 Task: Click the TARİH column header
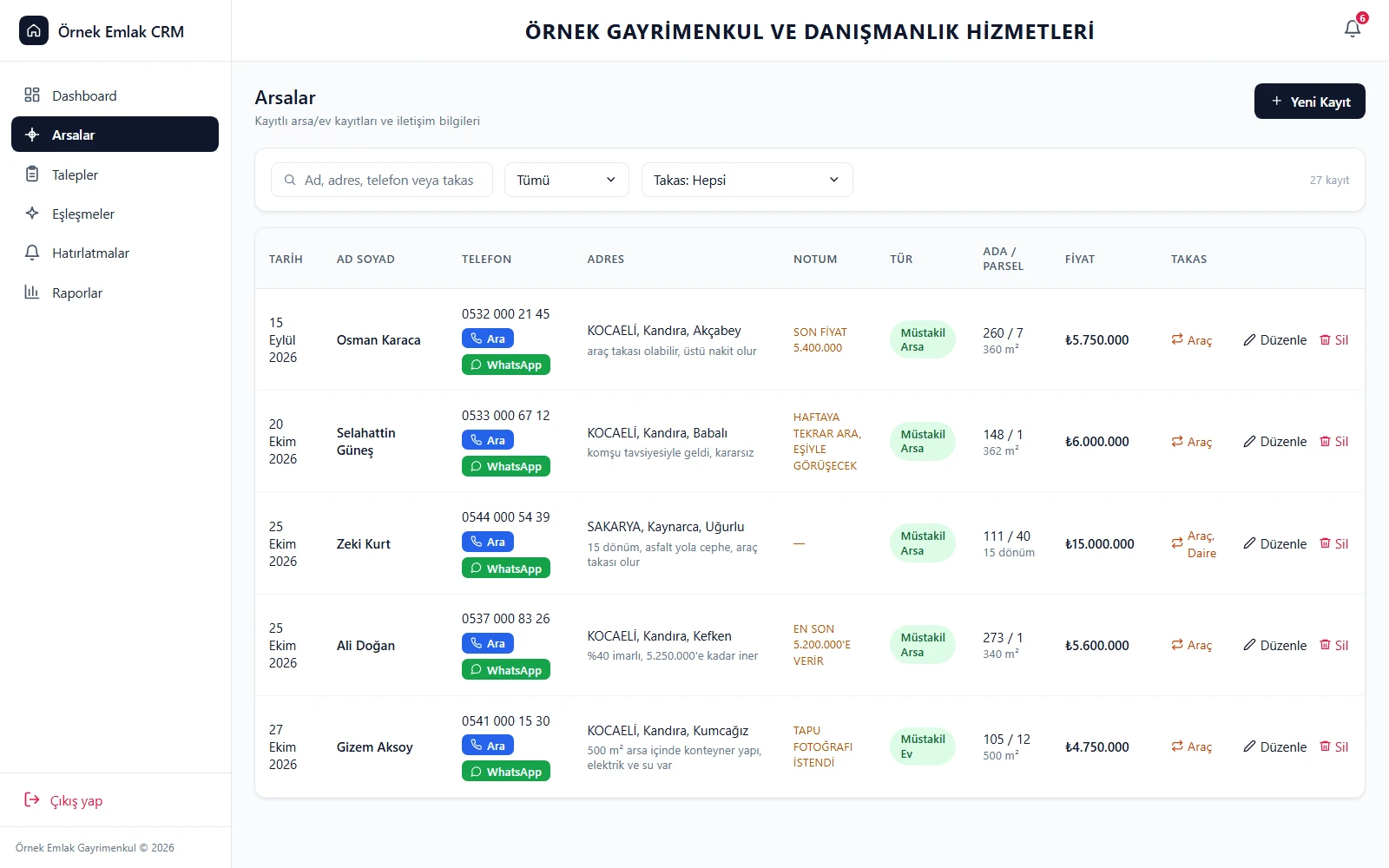(x=286, y=259)
